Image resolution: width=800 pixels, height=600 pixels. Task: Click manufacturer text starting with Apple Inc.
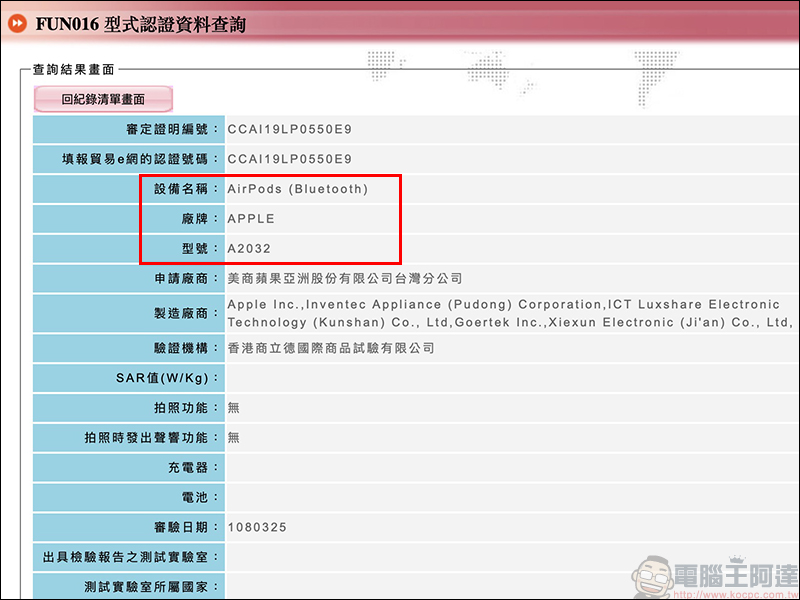(x=509, y=313)
